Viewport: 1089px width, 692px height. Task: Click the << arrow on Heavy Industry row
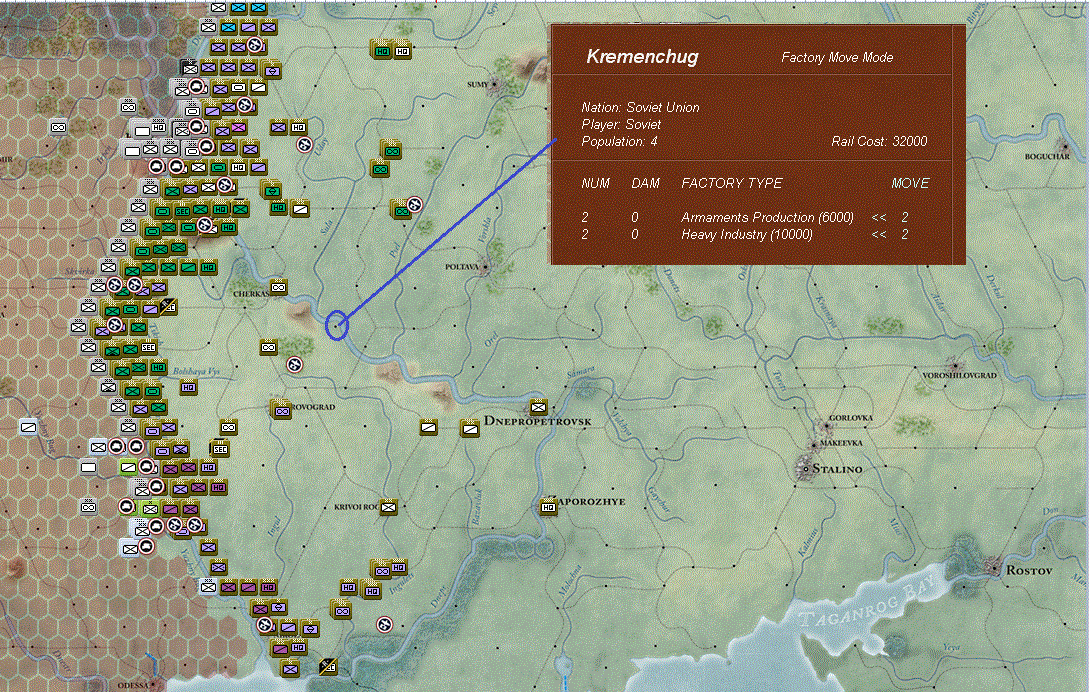pos(879,235)
